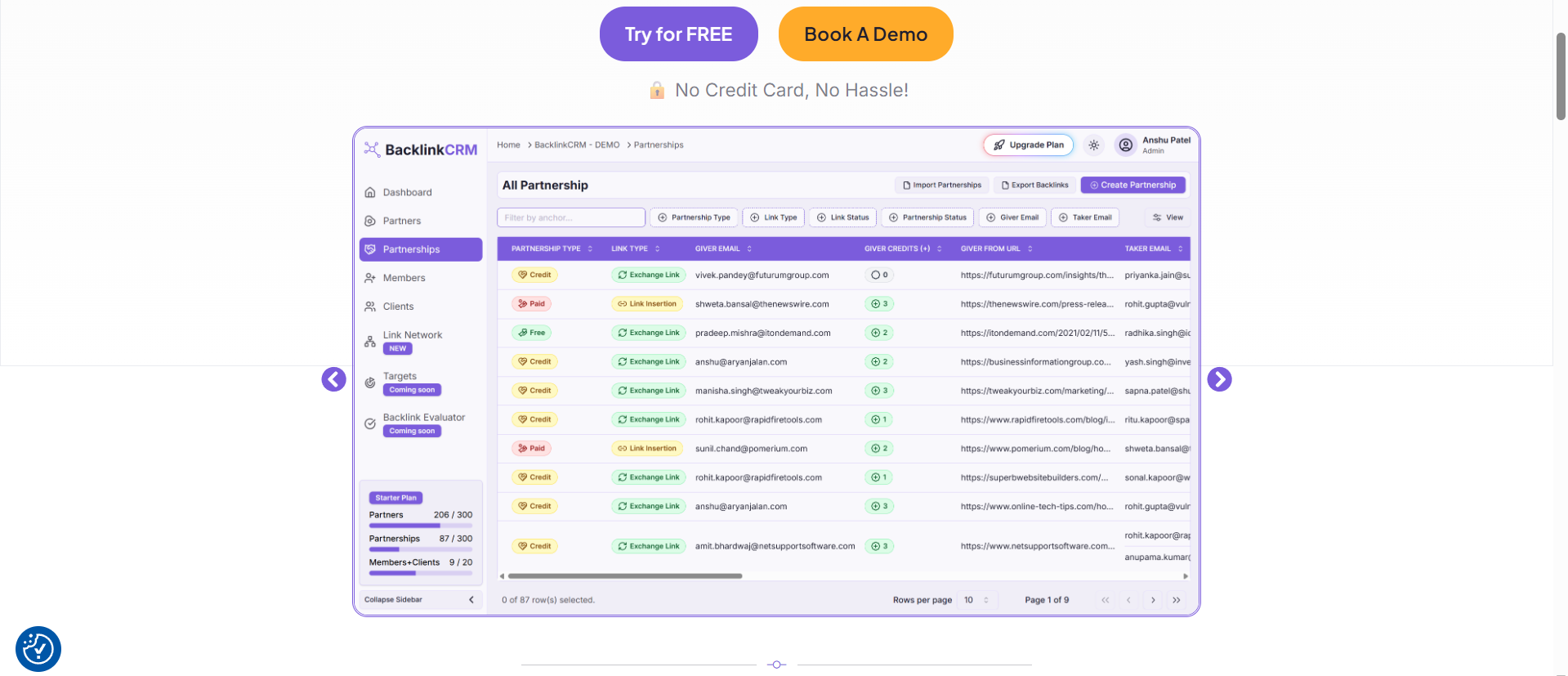Sort by LINK TYPE column header
This screenshot has height=676, width=1568.
[x=635, y=248]
